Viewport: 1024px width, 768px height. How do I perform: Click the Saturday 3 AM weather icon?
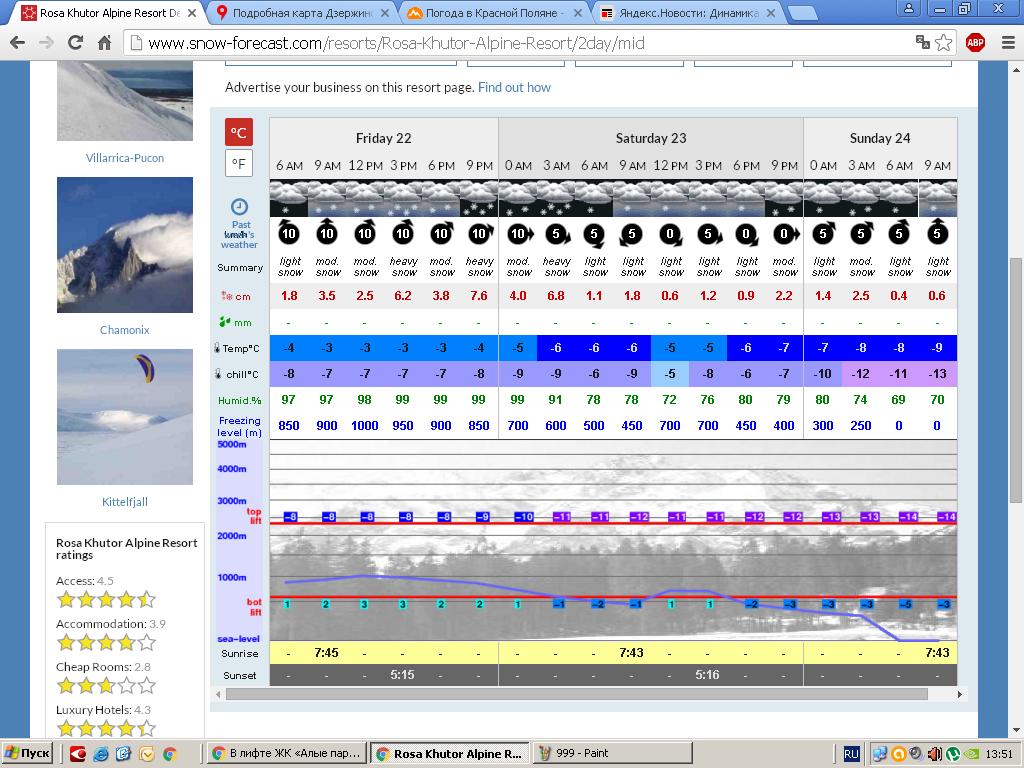(x=556, y=199)
